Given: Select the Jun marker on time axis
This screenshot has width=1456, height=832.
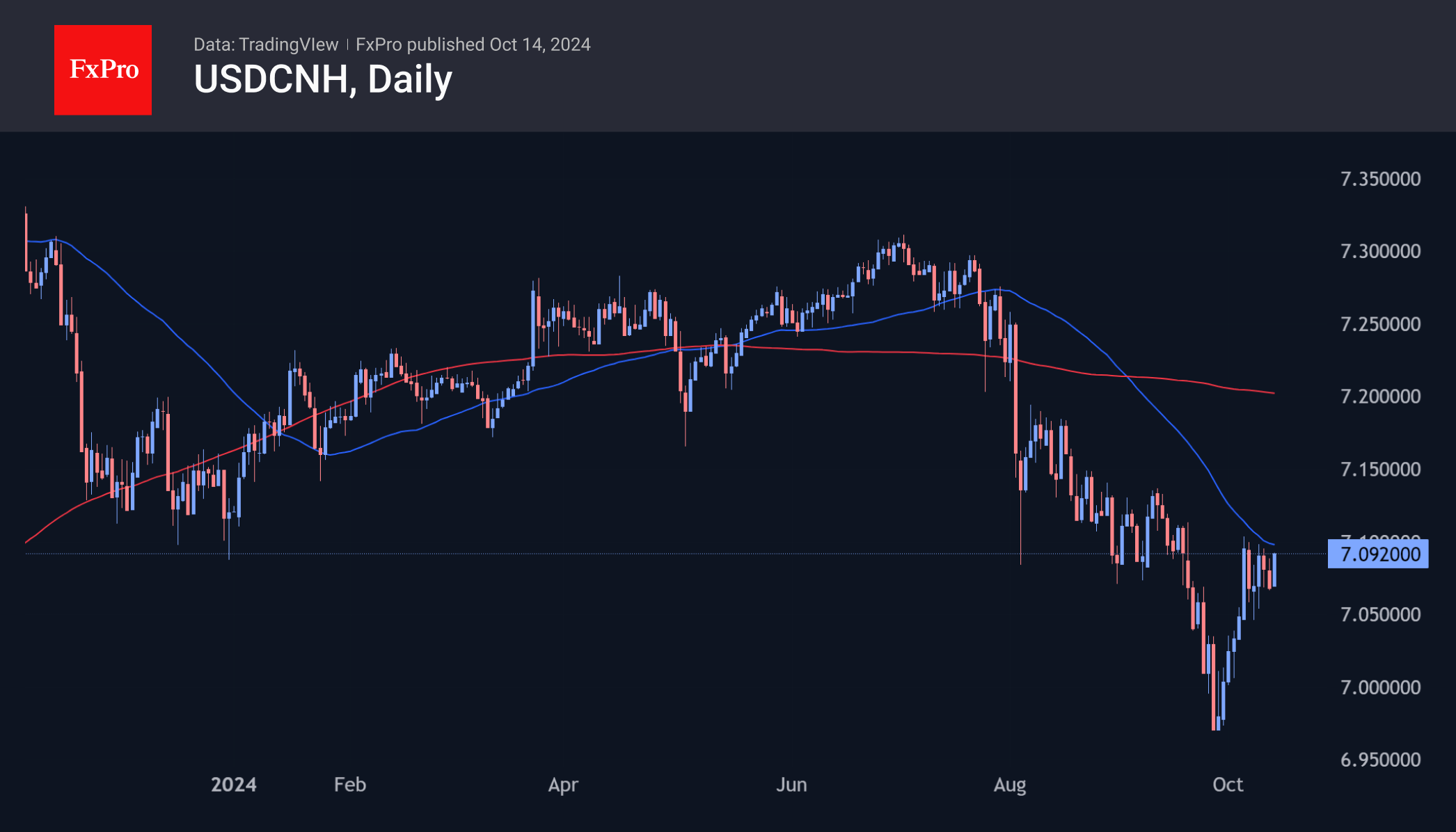Looking at the screenshot, I should tap(791, 785).
